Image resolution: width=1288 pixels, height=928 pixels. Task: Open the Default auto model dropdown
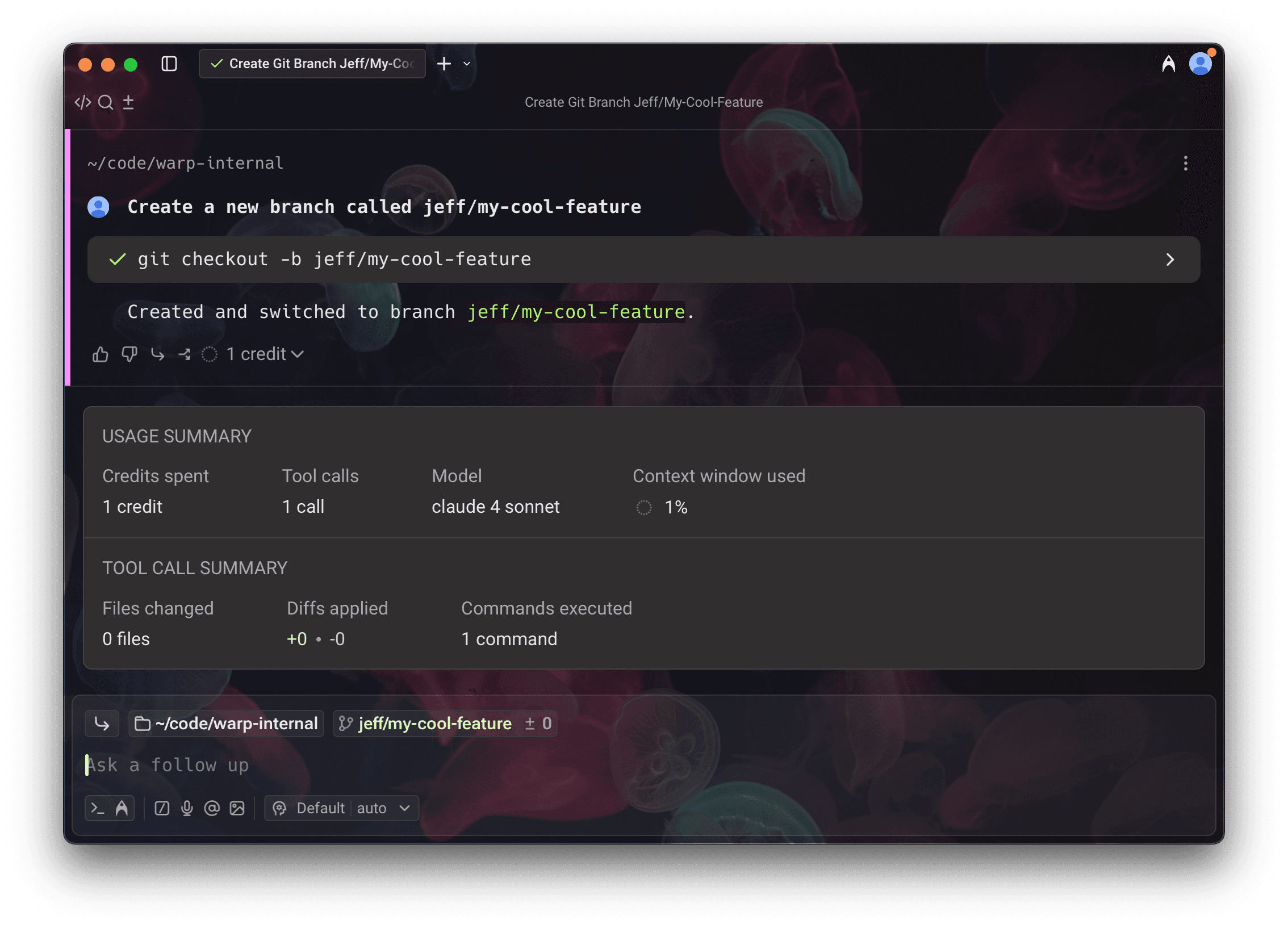click(342, 808)
